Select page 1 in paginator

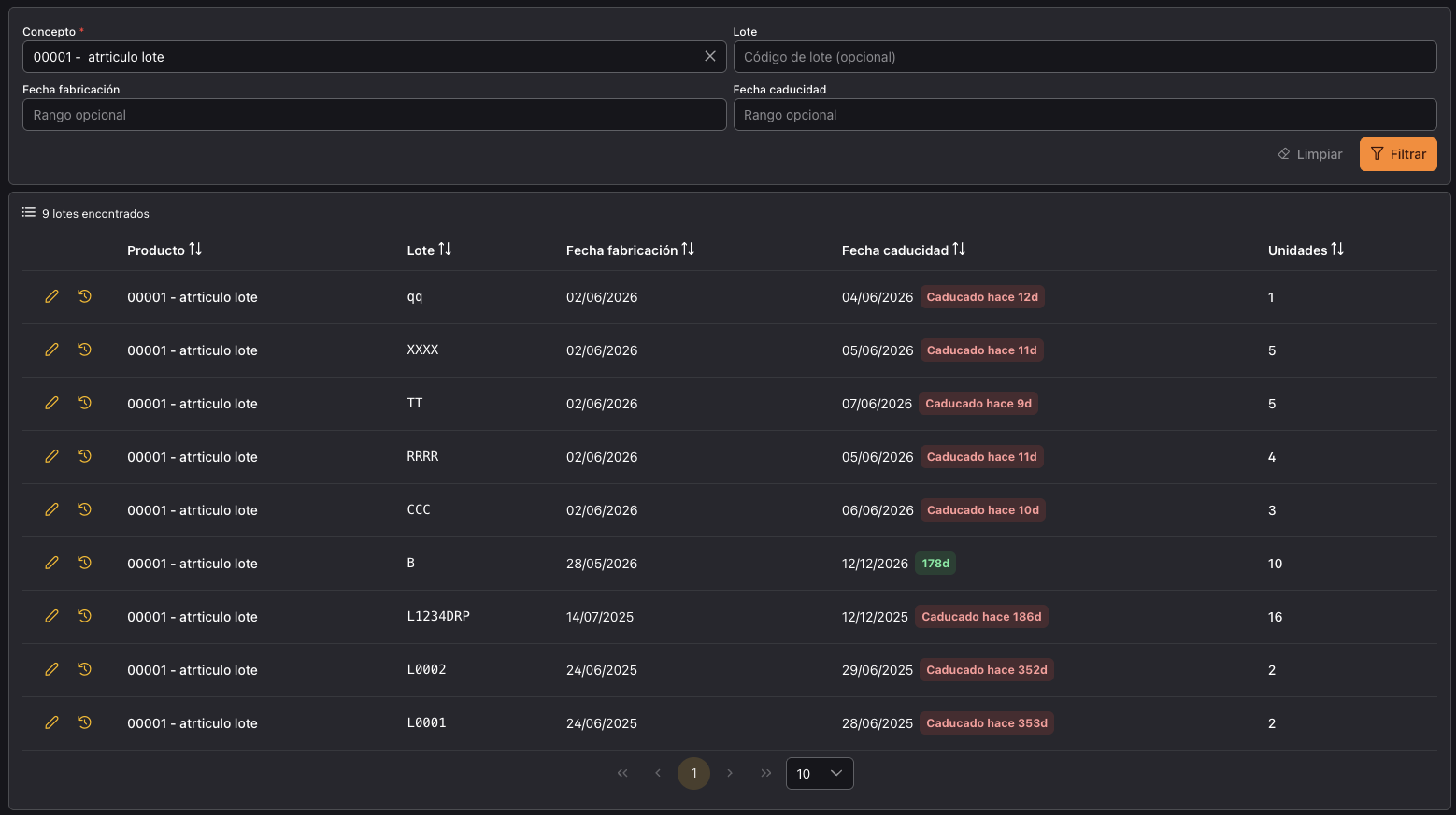pyautogui.click(x=693, y=773)
